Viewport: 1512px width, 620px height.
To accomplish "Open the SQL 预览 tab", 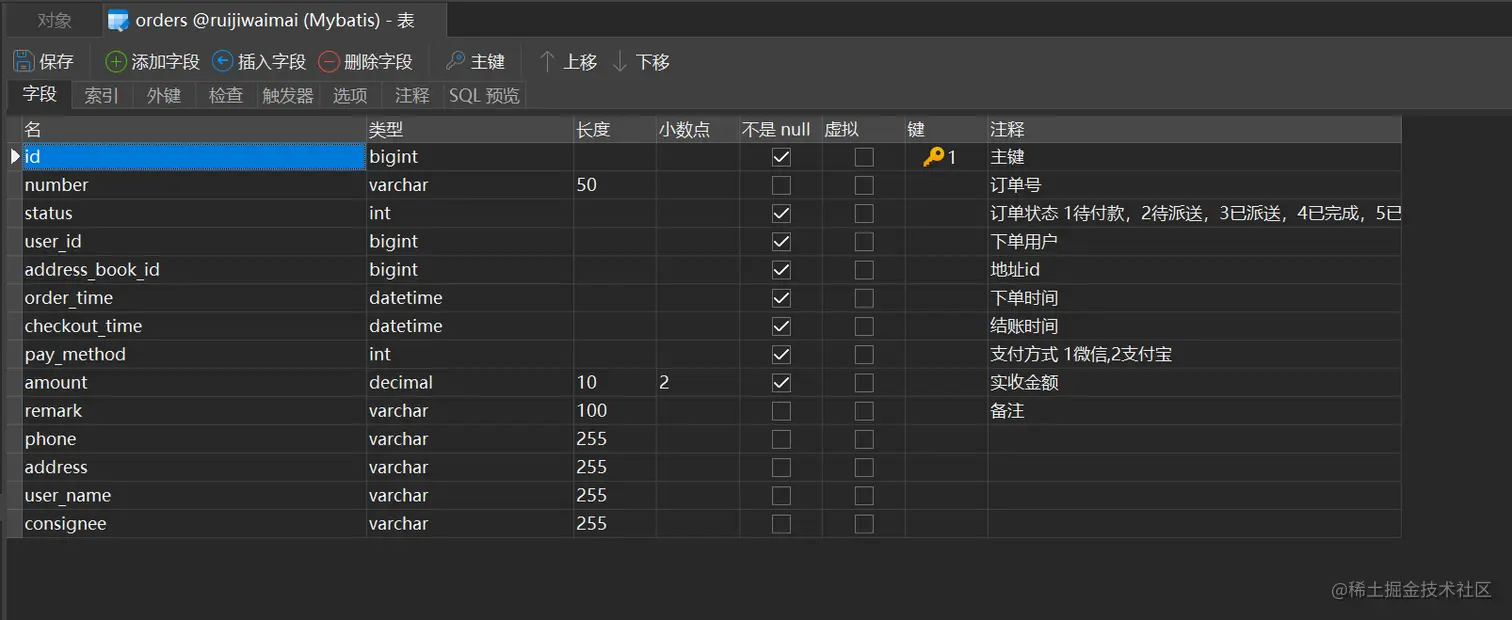I will [x=484, y=95].
